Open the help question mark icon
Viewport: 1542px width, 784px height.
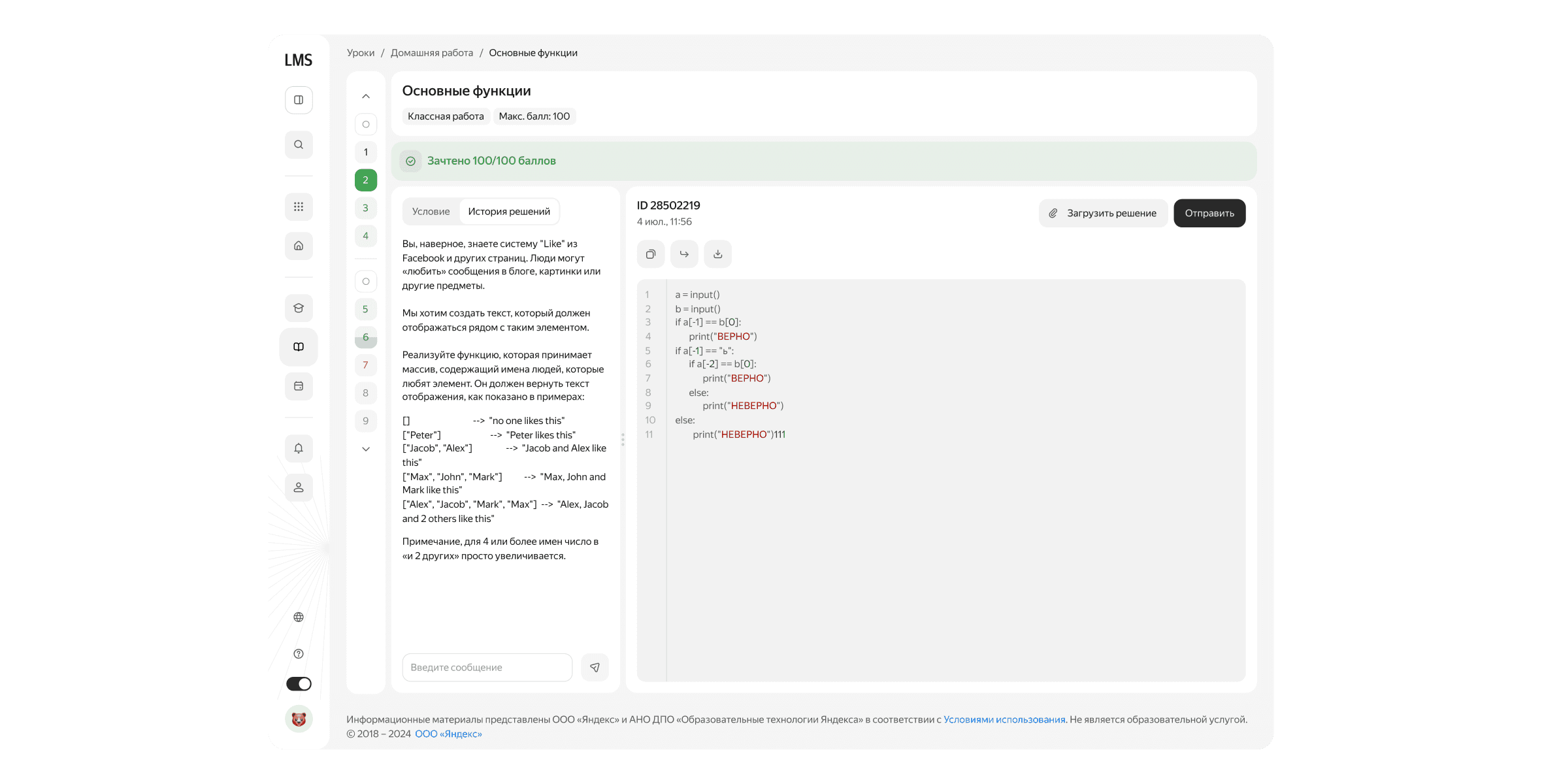coord(299,654)
